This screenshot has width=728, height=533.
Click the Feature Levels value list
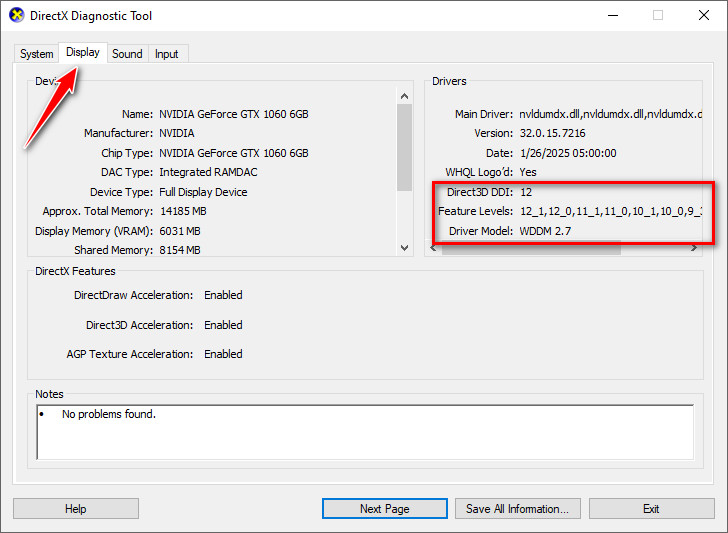610,211
